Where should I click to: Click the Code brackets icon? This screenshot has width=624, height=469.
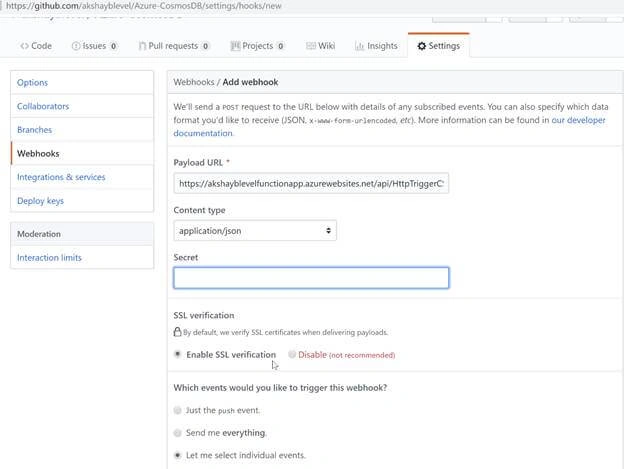24,46
